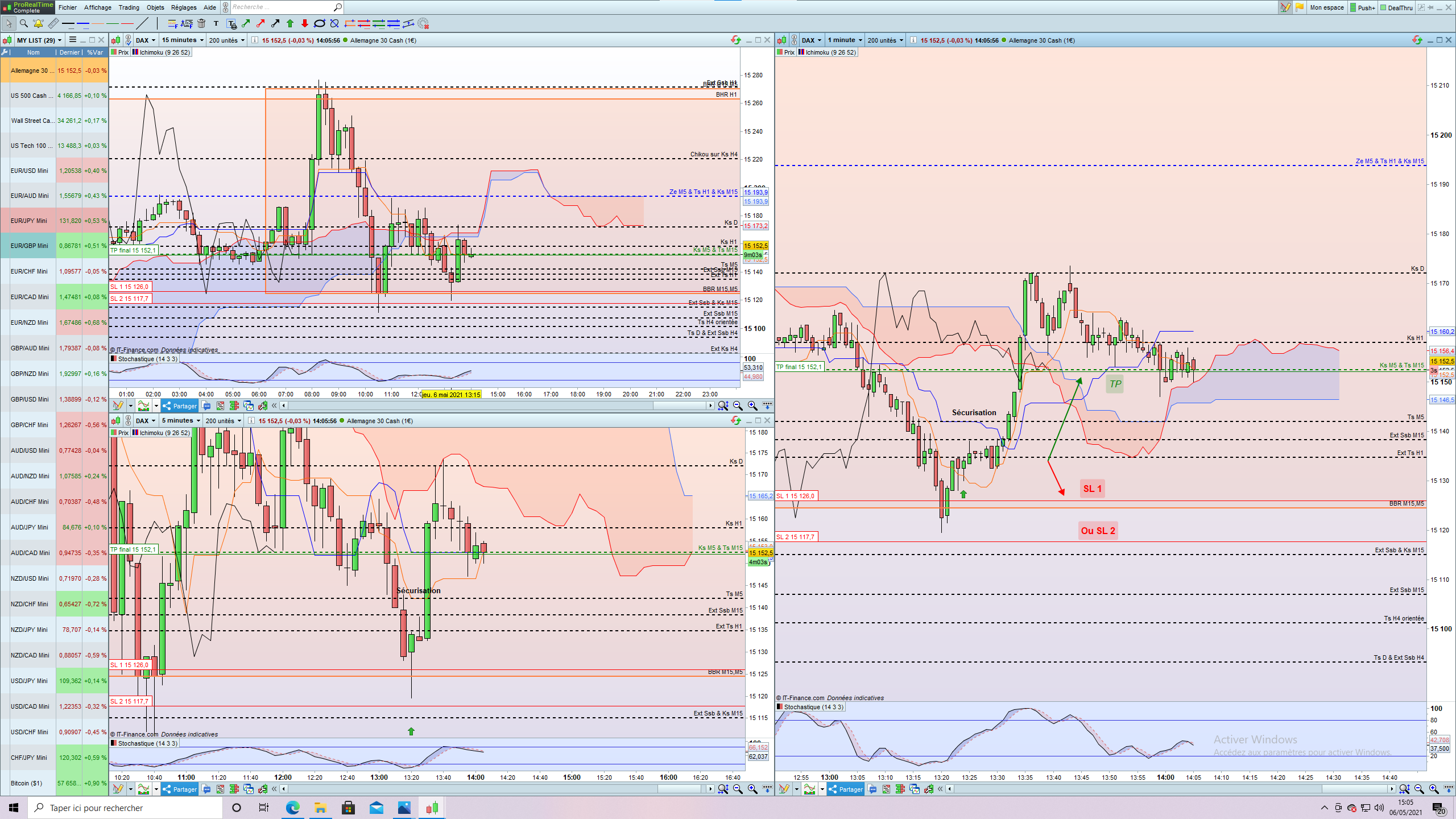Screen dimensions: 1456x819
Task: Open the 15 minutes timeframe dropdown
Action: (x=182, y=40)
